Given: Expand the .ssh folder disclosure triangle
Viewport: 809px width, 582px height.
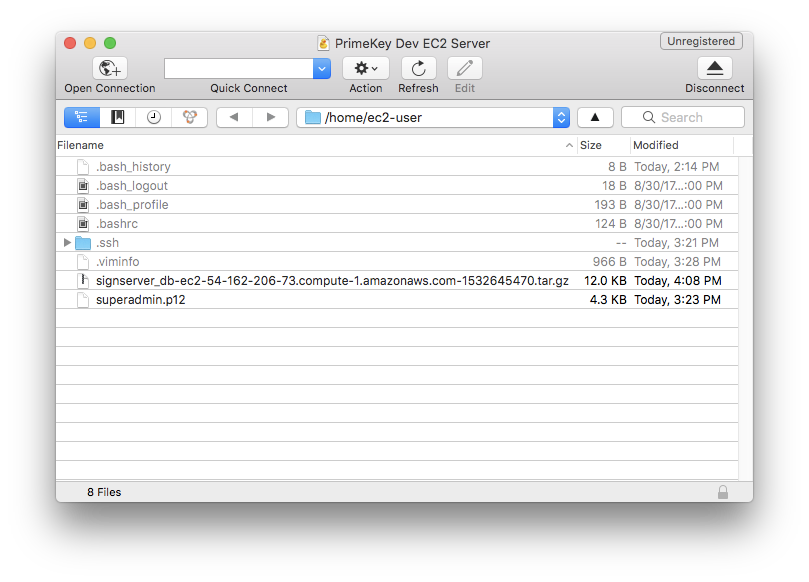Looking at the screenshot, I should (67, 243).
